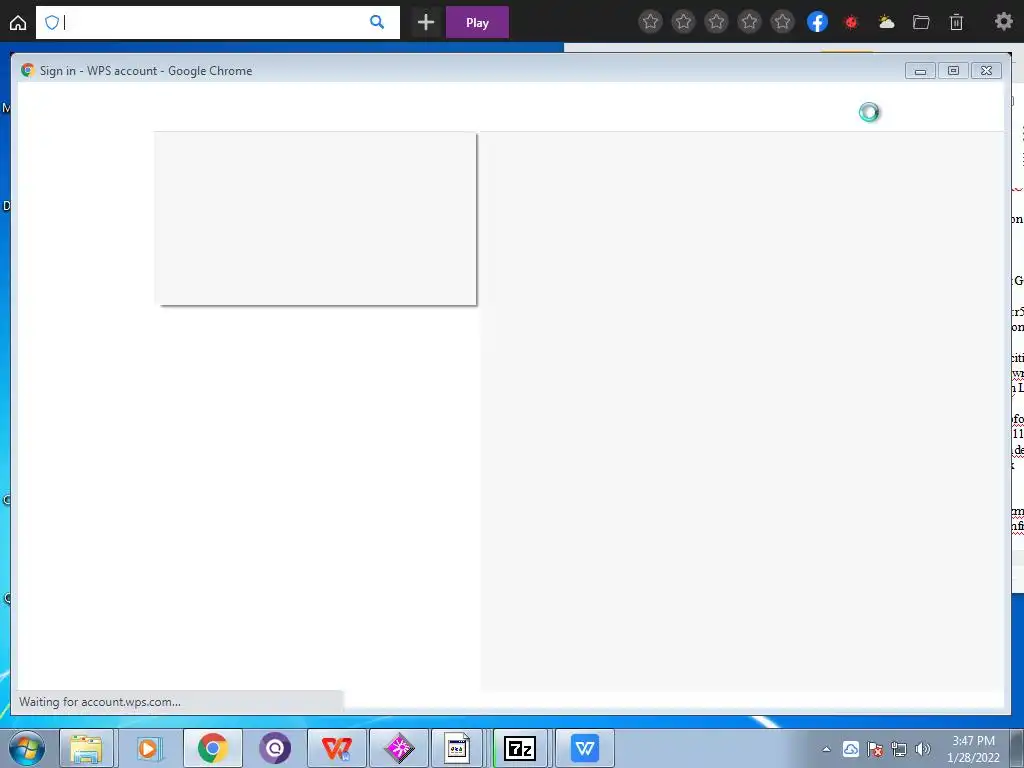The width and height of the screenshot is (1024, 768).
Task: Click the purple Play button
Action: click(x=477, y=23)
